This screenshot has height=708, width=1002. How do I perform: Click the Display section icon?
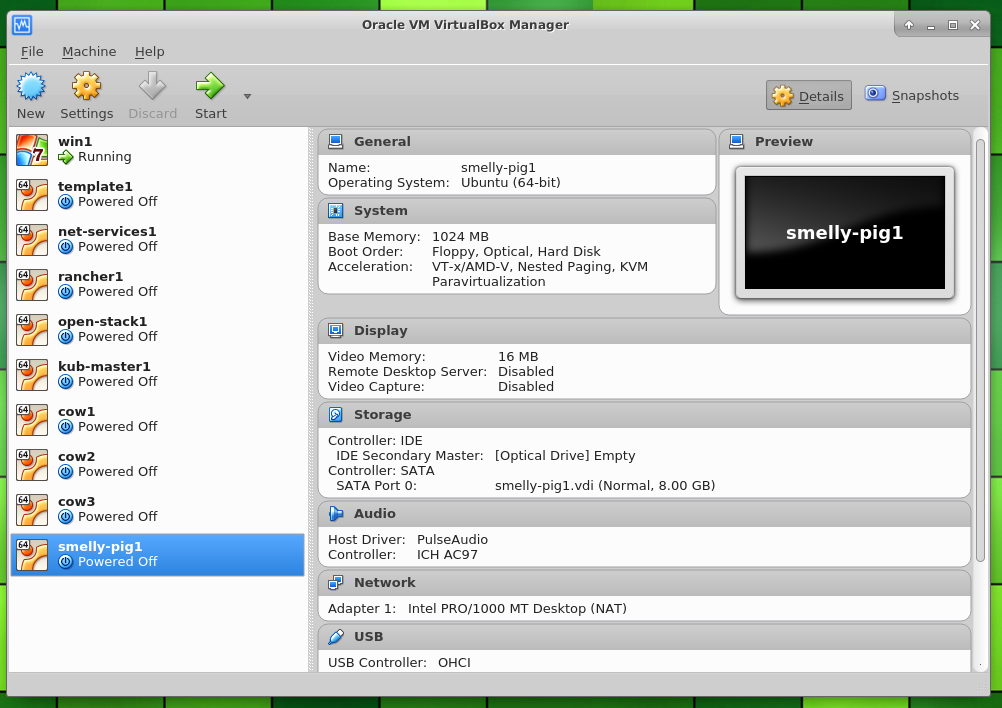pyautogui.click(x=335, y=330)
